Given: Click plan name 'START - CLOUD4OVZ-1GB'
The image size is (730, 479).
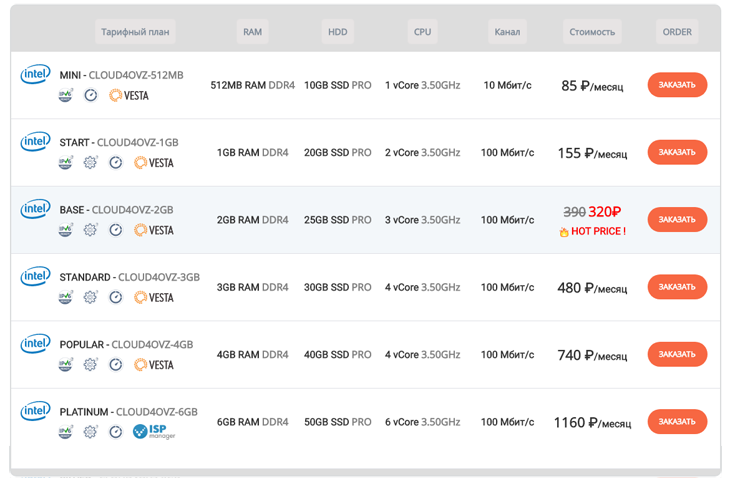Looking at the screenshot, I should coord(119,142).
